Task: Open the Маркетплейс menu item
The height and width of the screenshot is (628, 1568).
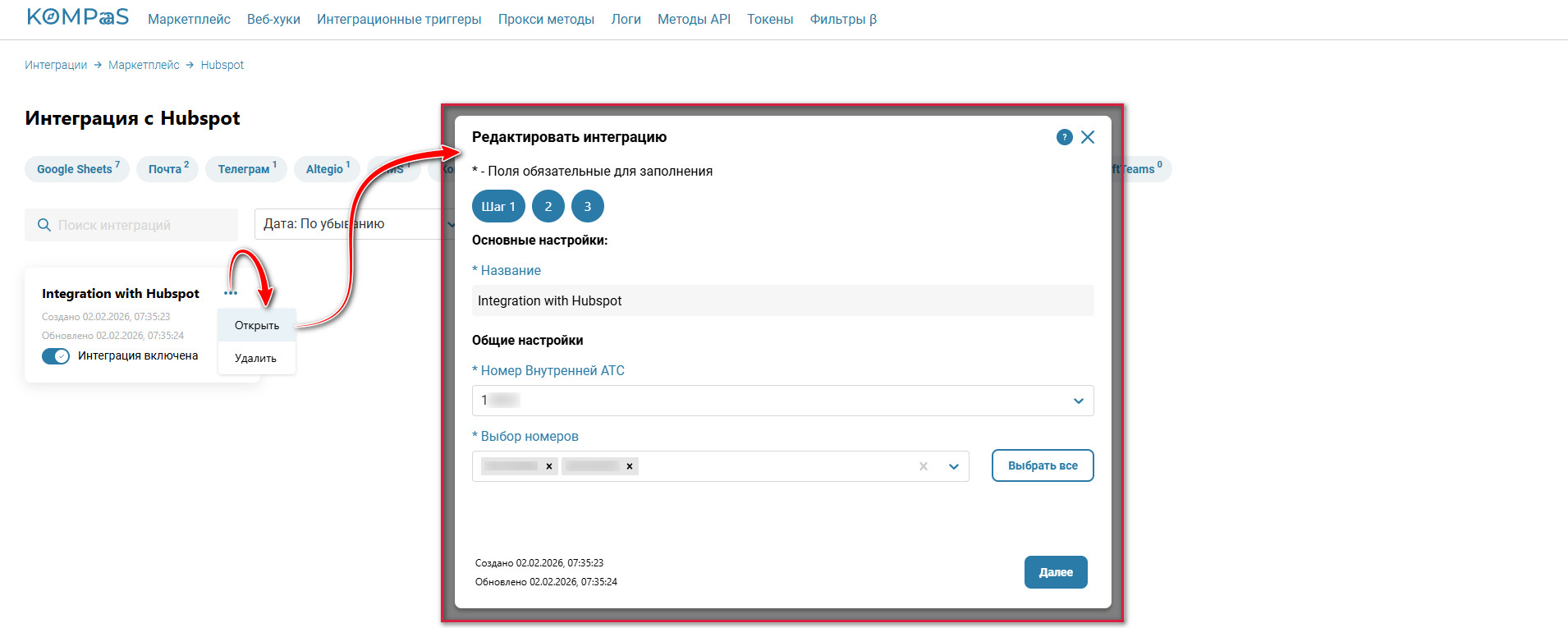Action: [189, 19]
